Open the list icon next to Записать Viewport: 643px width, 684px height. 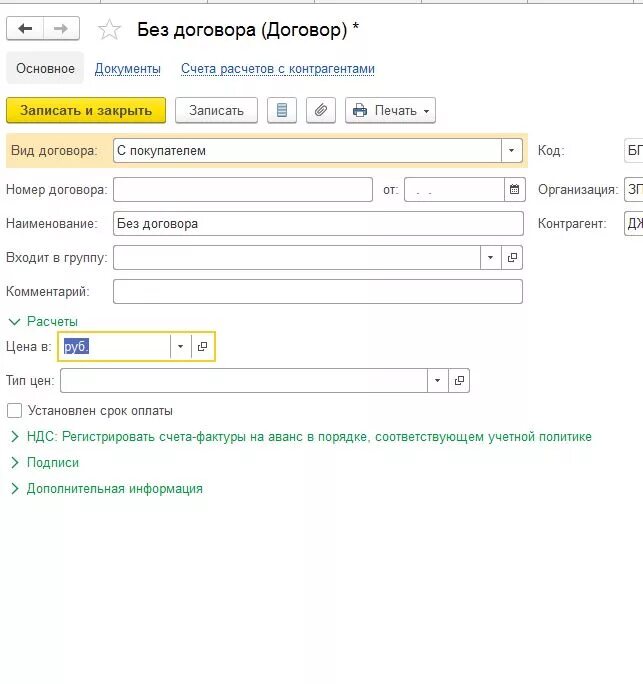pyautogui.click(x=282, y=110)
